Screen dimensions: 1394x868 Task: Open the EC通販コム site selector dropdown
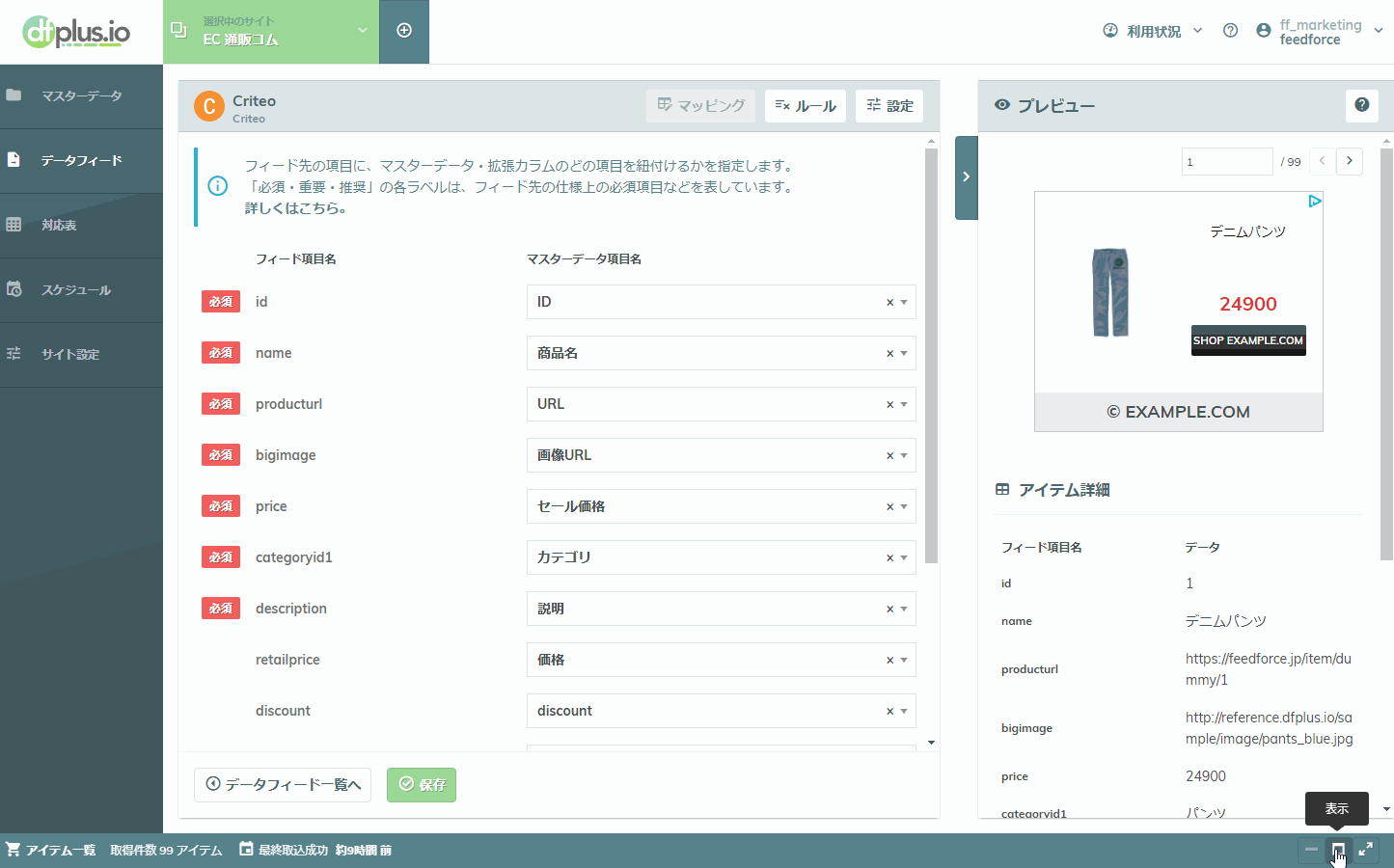click(x=271, y=32)
